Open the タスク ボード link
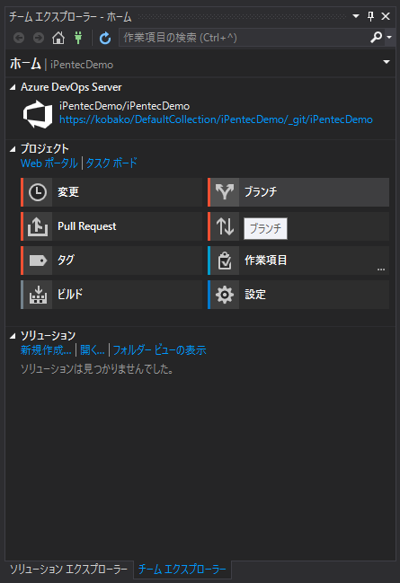Screen dimensions: 400x583 (111, 163)
